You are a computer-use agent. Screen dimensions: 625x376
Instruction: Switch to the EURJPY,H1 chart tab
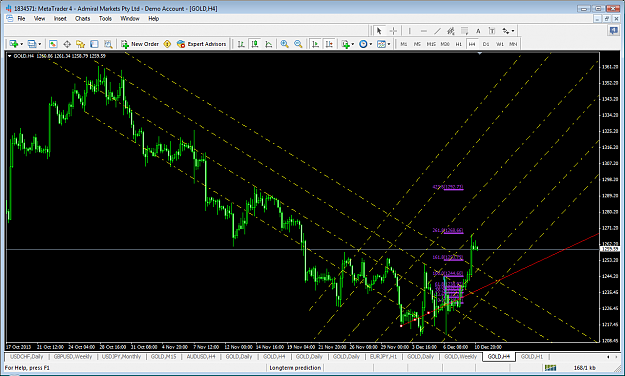coord(383,356)
